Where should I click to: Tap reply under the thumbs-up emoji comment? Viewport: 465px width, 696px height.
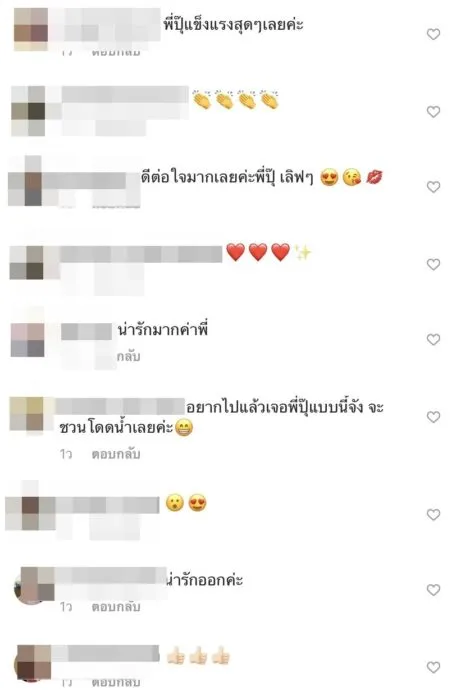coord(116,682)
